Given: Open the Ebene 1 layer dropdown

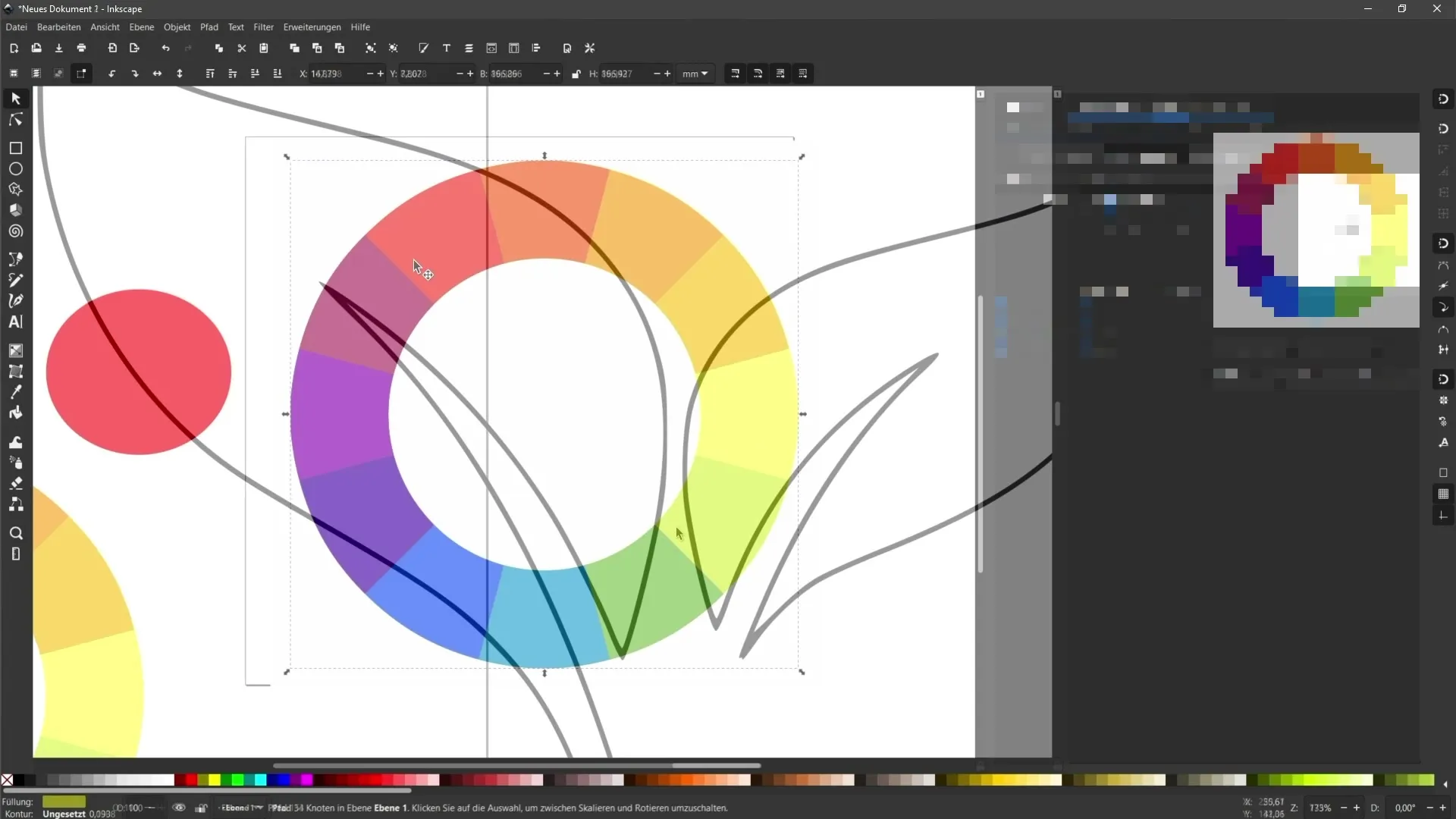Looking at the screenshot, I should 242,808.
